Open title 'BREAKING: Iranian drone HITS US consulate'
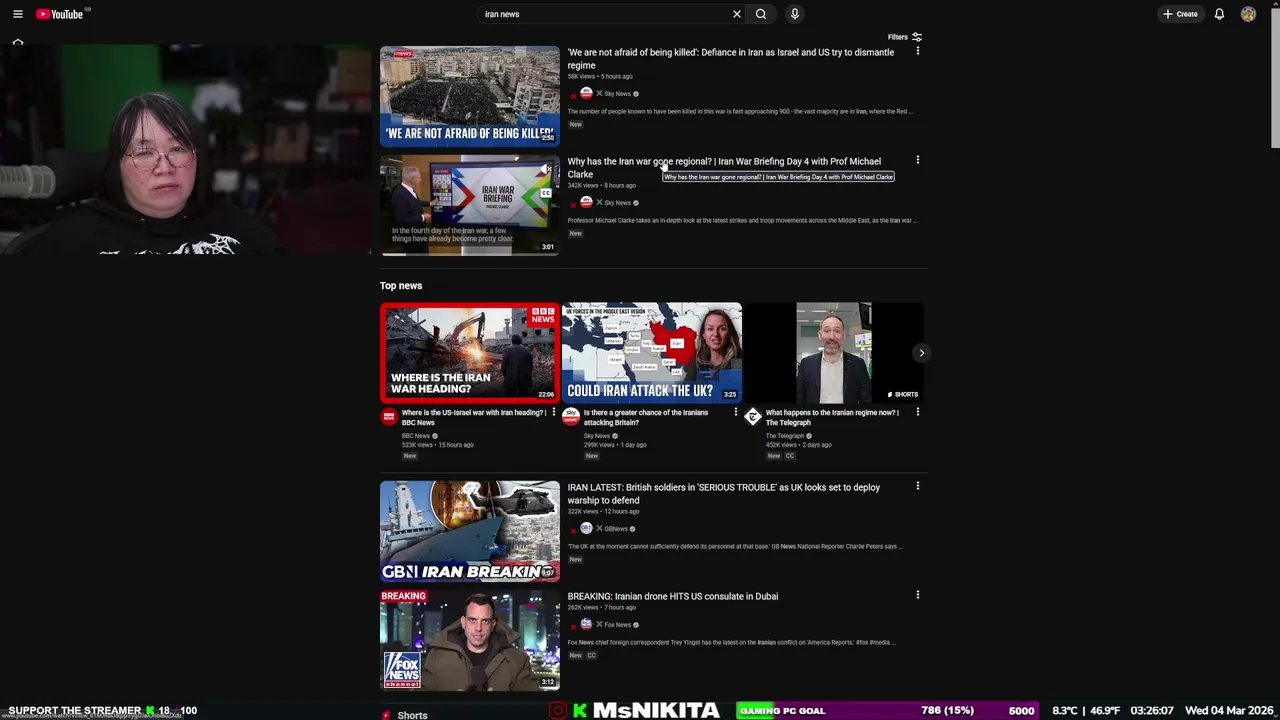Image resolution: width=1280 pixels, height=720 pixels. click(x=672, y=596)
